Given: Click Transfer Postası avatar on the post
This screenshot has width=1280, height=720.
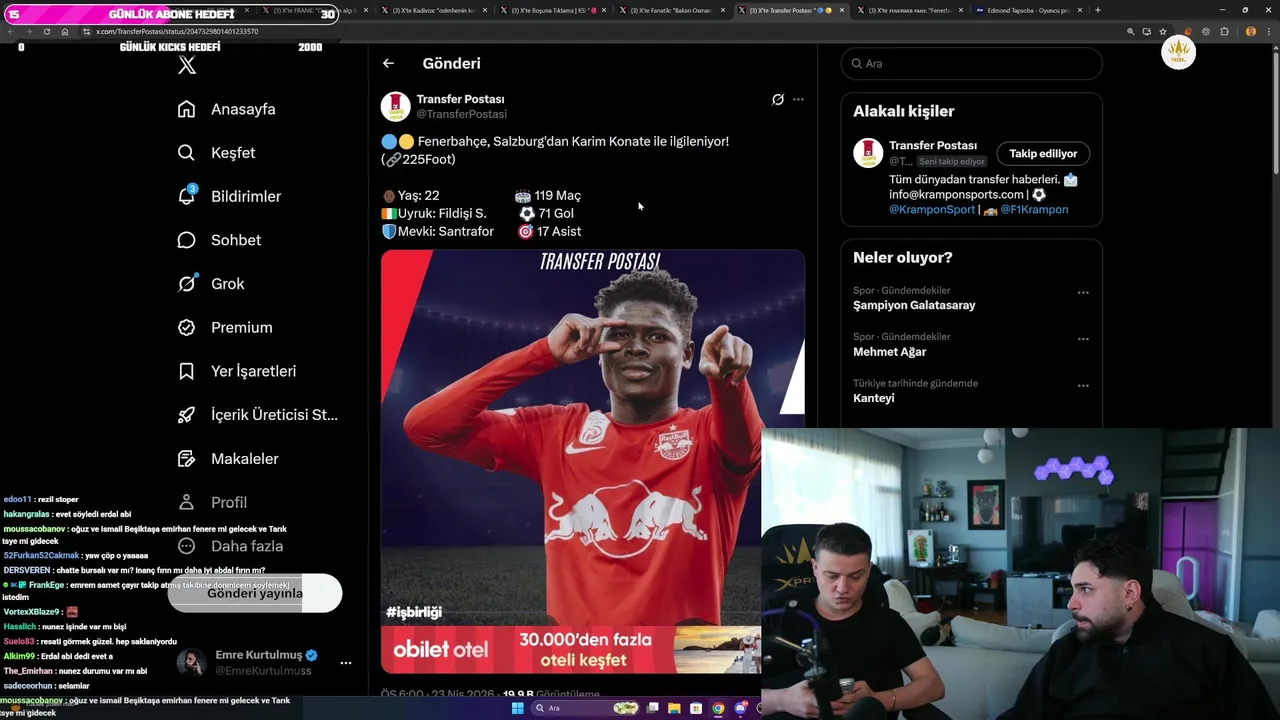Looking at the screenshot, I should (395, 106).
